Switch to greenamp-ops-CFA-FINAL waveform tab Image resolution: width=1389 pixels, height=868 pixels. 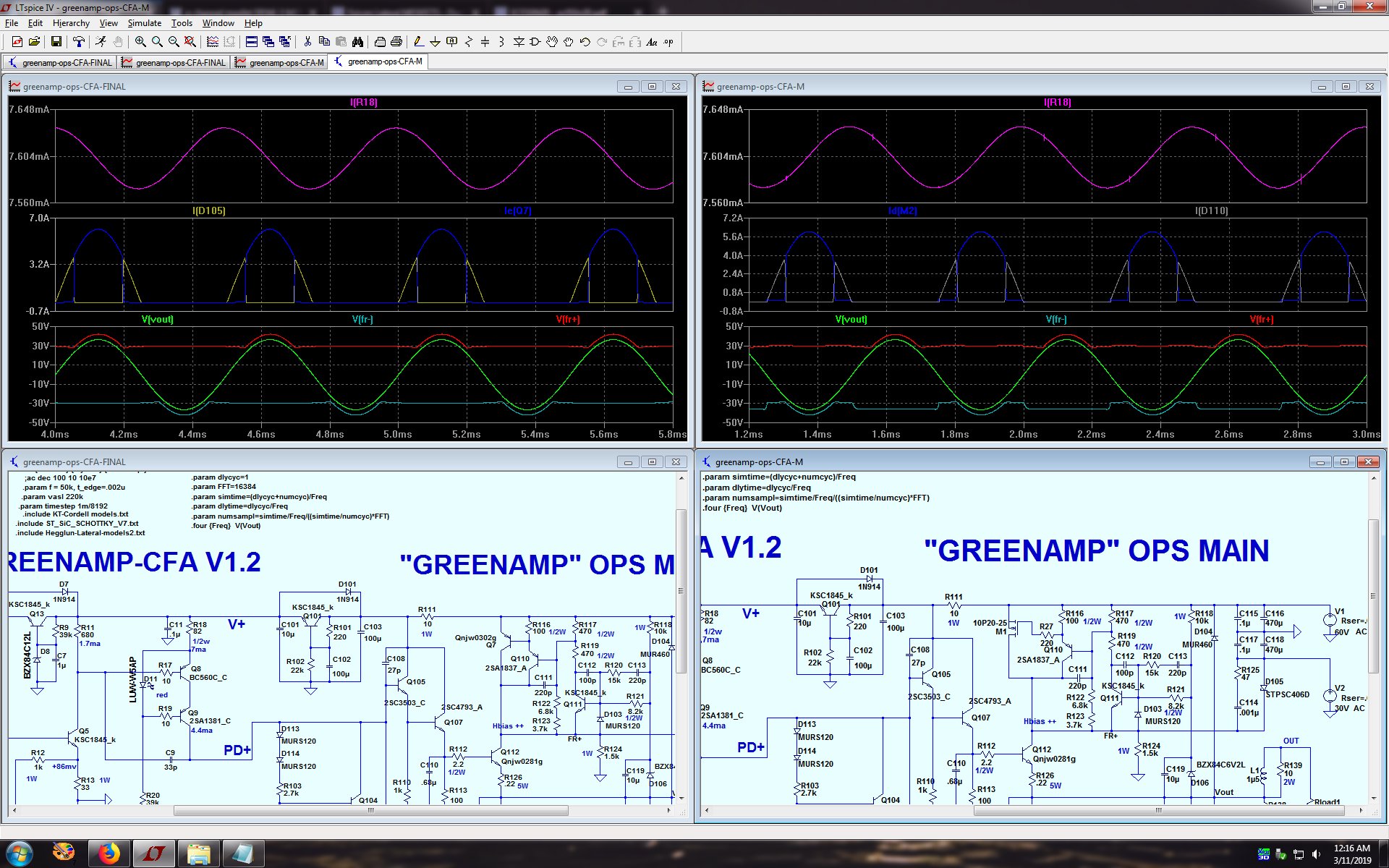[174, 62]
